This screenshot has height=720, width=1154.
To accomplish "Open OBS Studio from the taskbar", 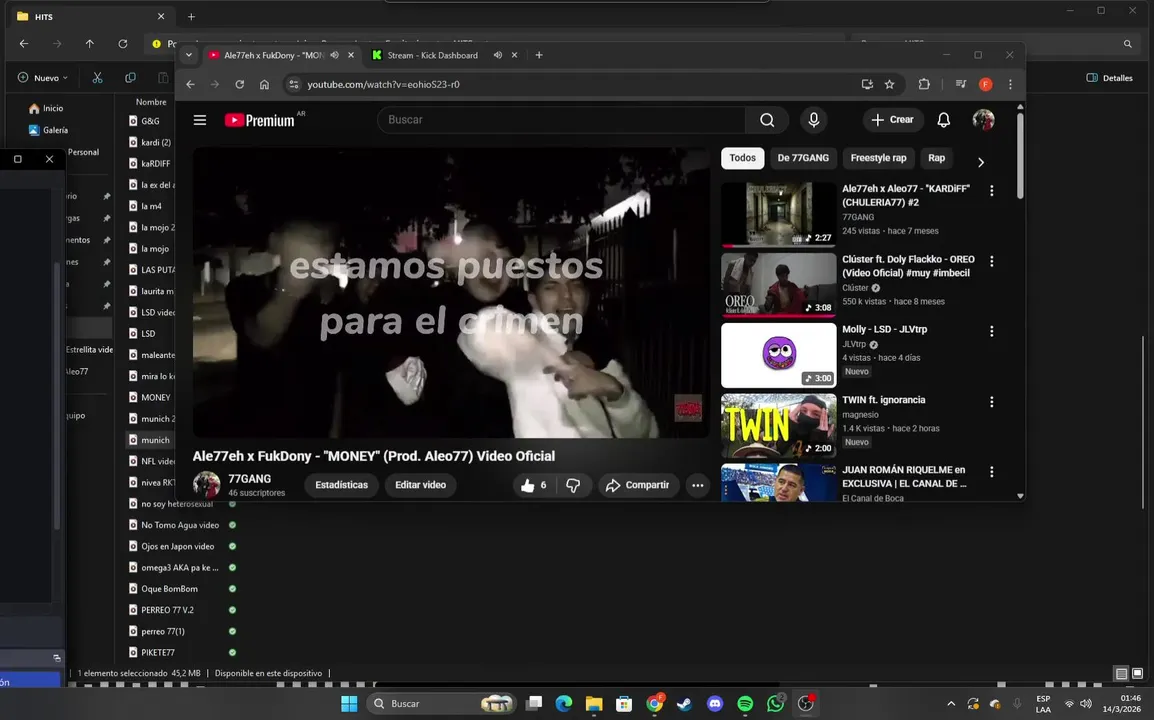I will point(806,704).
